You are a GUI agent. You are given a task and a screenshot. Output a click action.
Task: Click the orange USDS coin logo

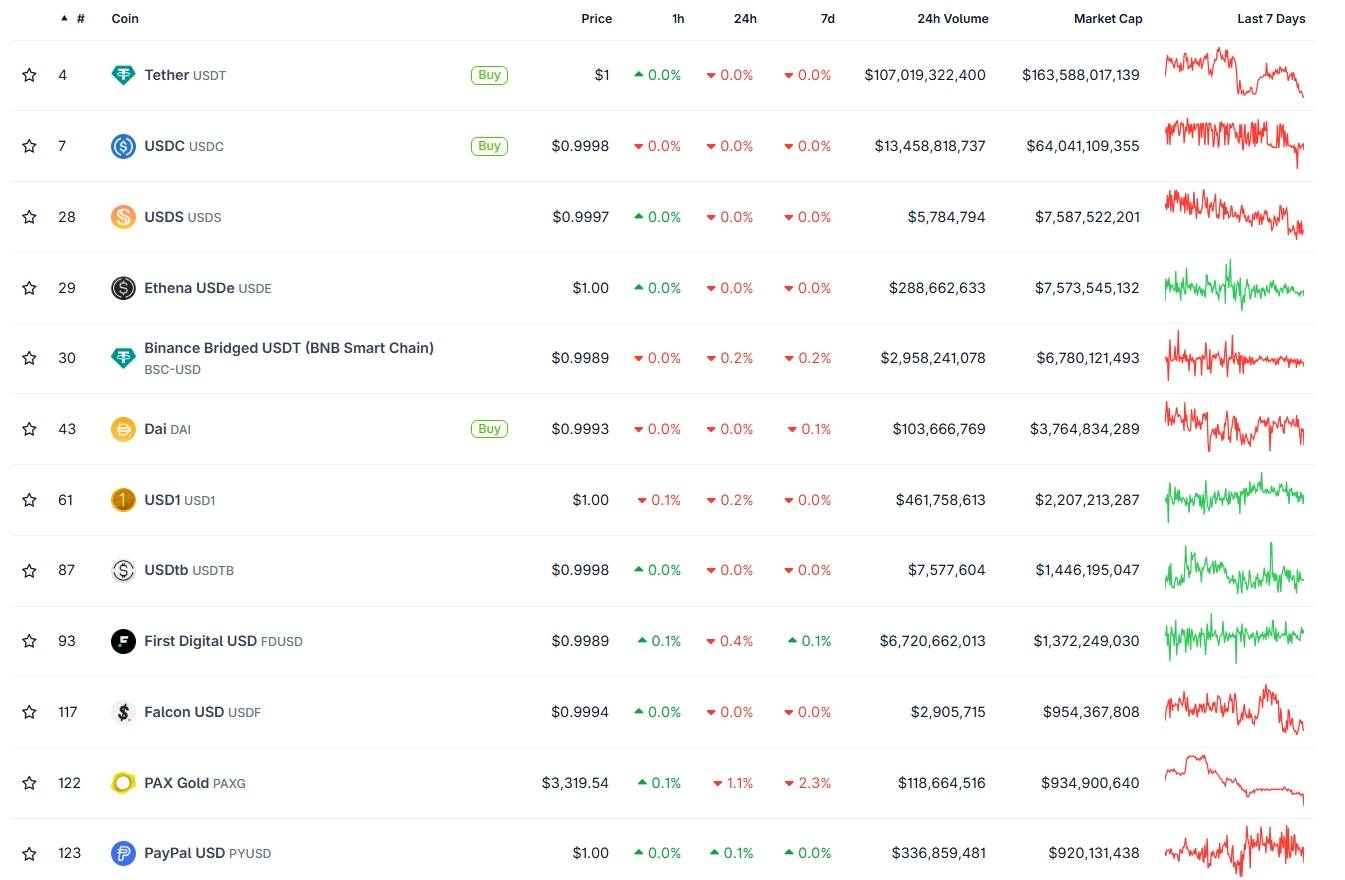pos(123,217)
